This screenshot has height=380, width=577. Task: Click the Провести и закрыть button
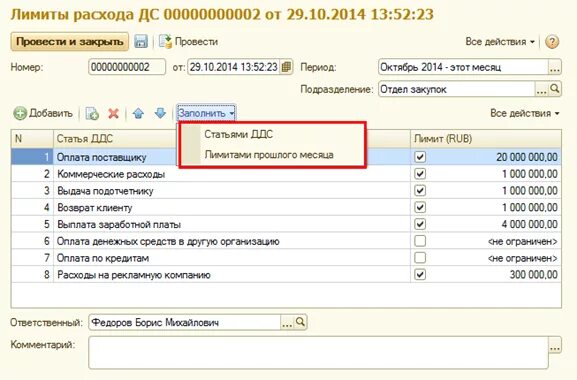pyautogui.click(x=70, y=42)
